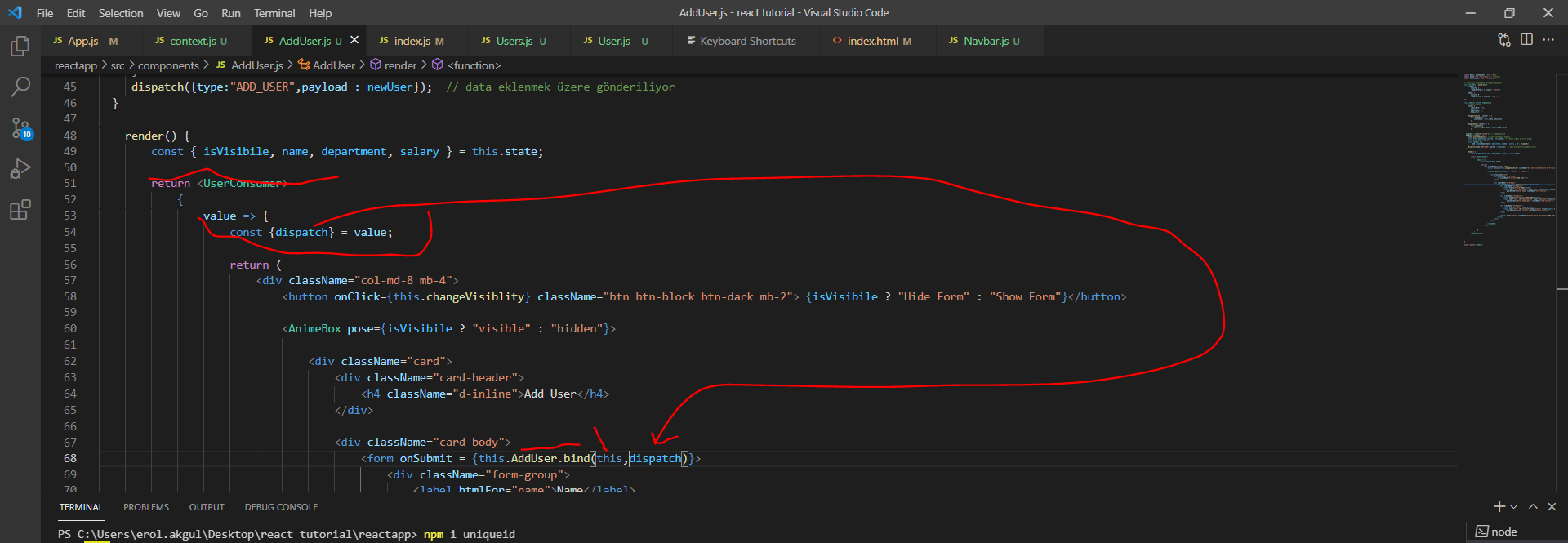The width and height of the screenshot is (1568, 543).
Task: Close the terminal panel
Action: (1552, 507)
